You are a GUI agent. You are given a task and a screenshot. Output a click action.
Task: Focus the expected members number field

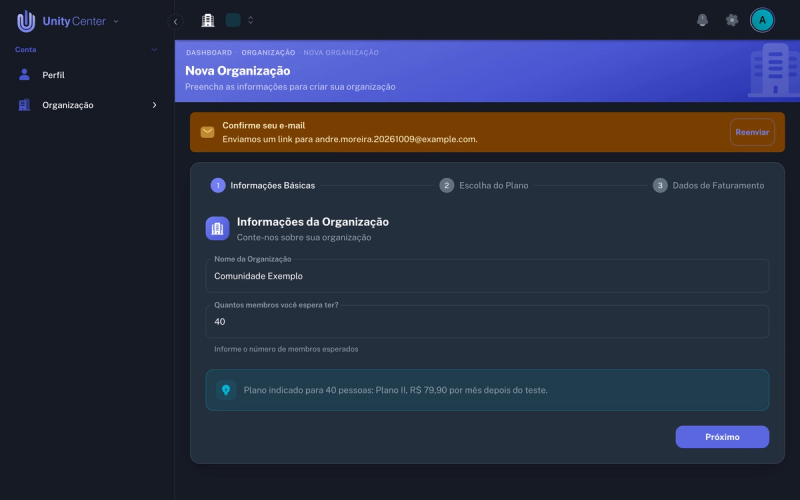click(x=487, y=321)
